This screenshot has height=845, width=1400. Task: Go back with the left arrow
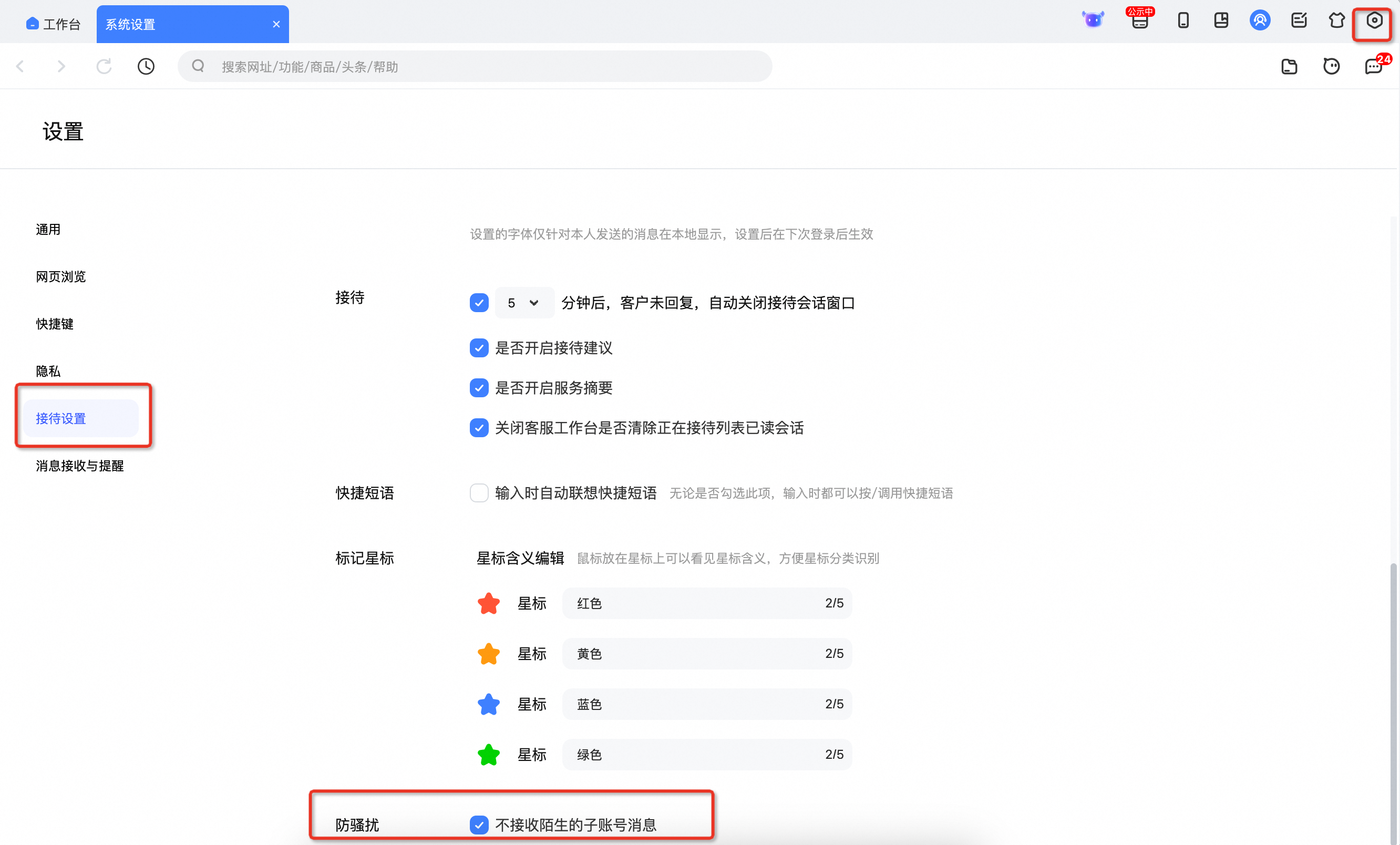point(20,67)
